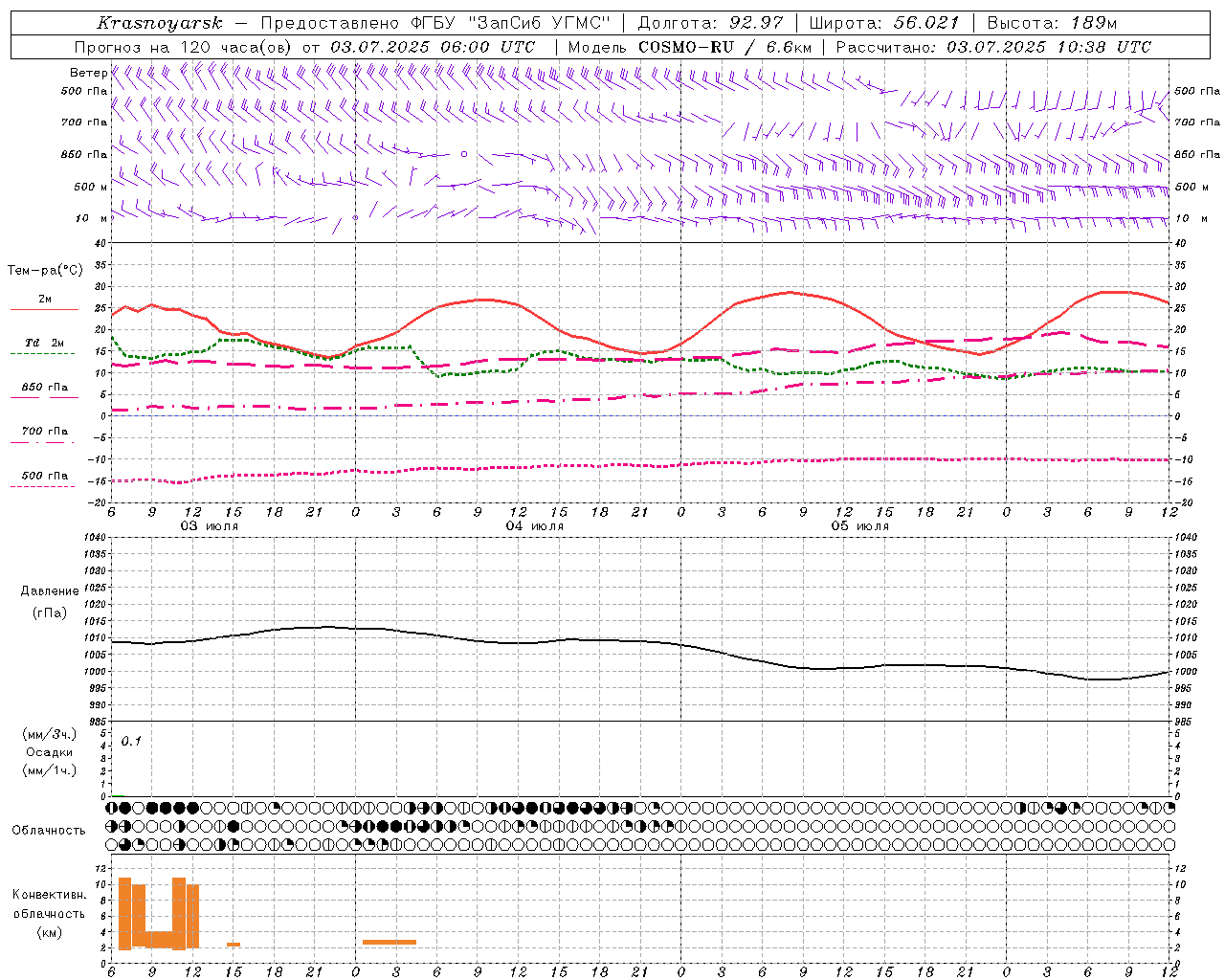Viewport: 1225px width, 980px height.
Task: Click the Ветер panel label
Action: click(x=88, y=73)
